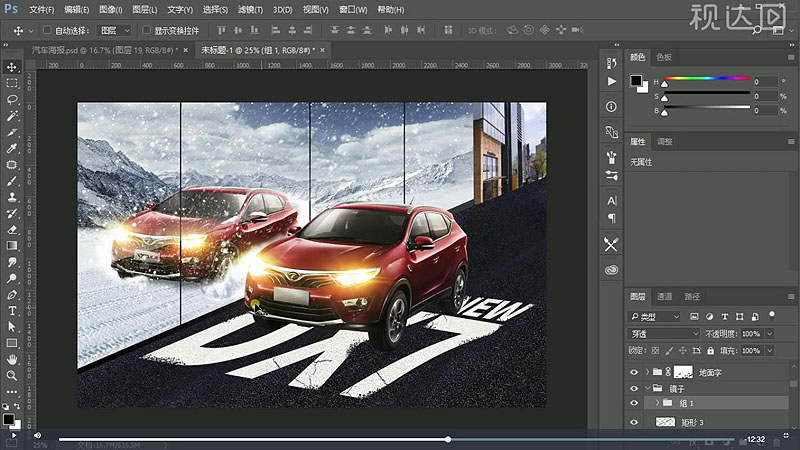800x450 pixels.
Task: Open the blend mode 穿透 dropdown
Action: 663,334
